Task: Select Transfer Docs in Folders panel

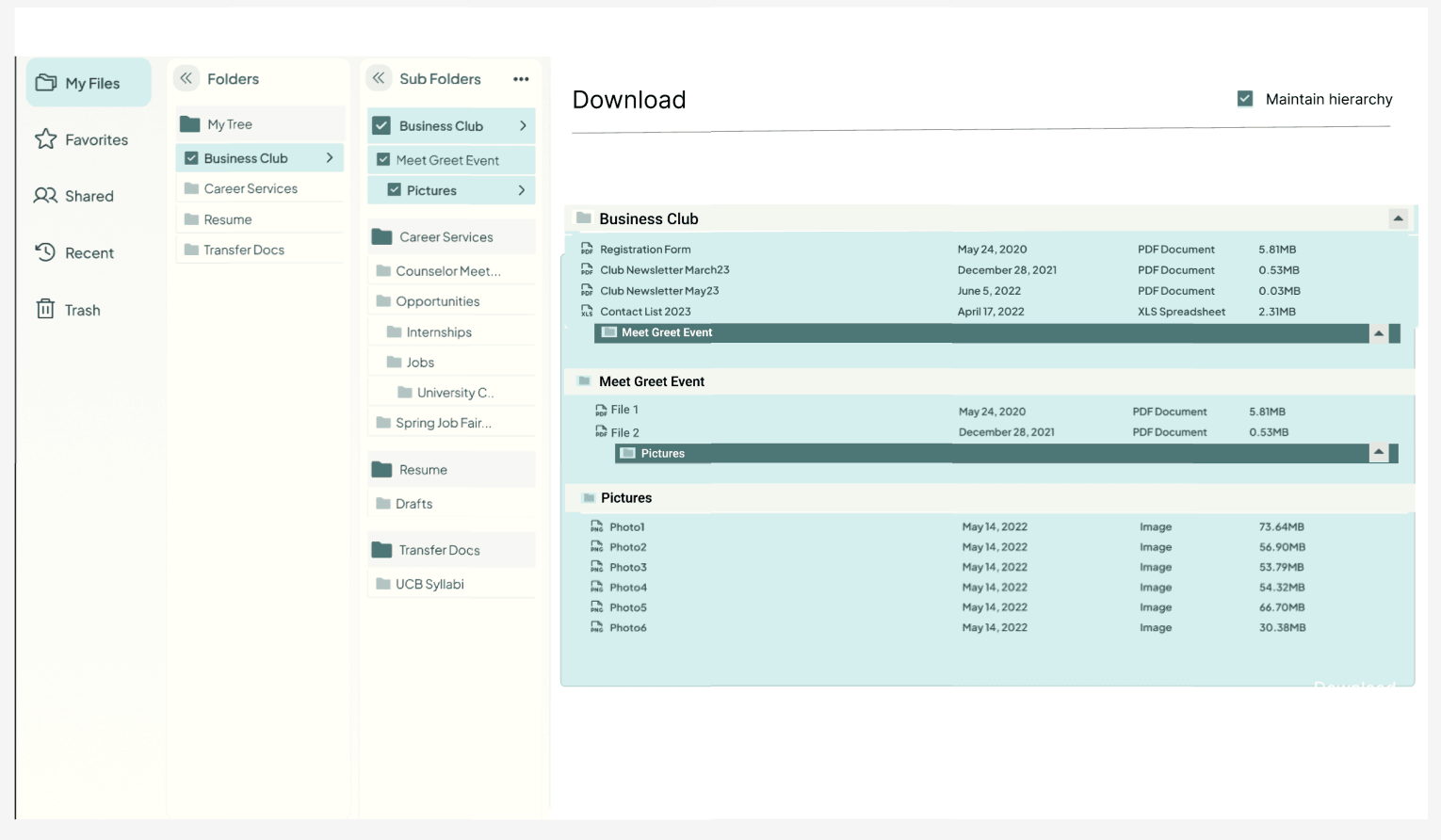Action: [x=261, y=250]
